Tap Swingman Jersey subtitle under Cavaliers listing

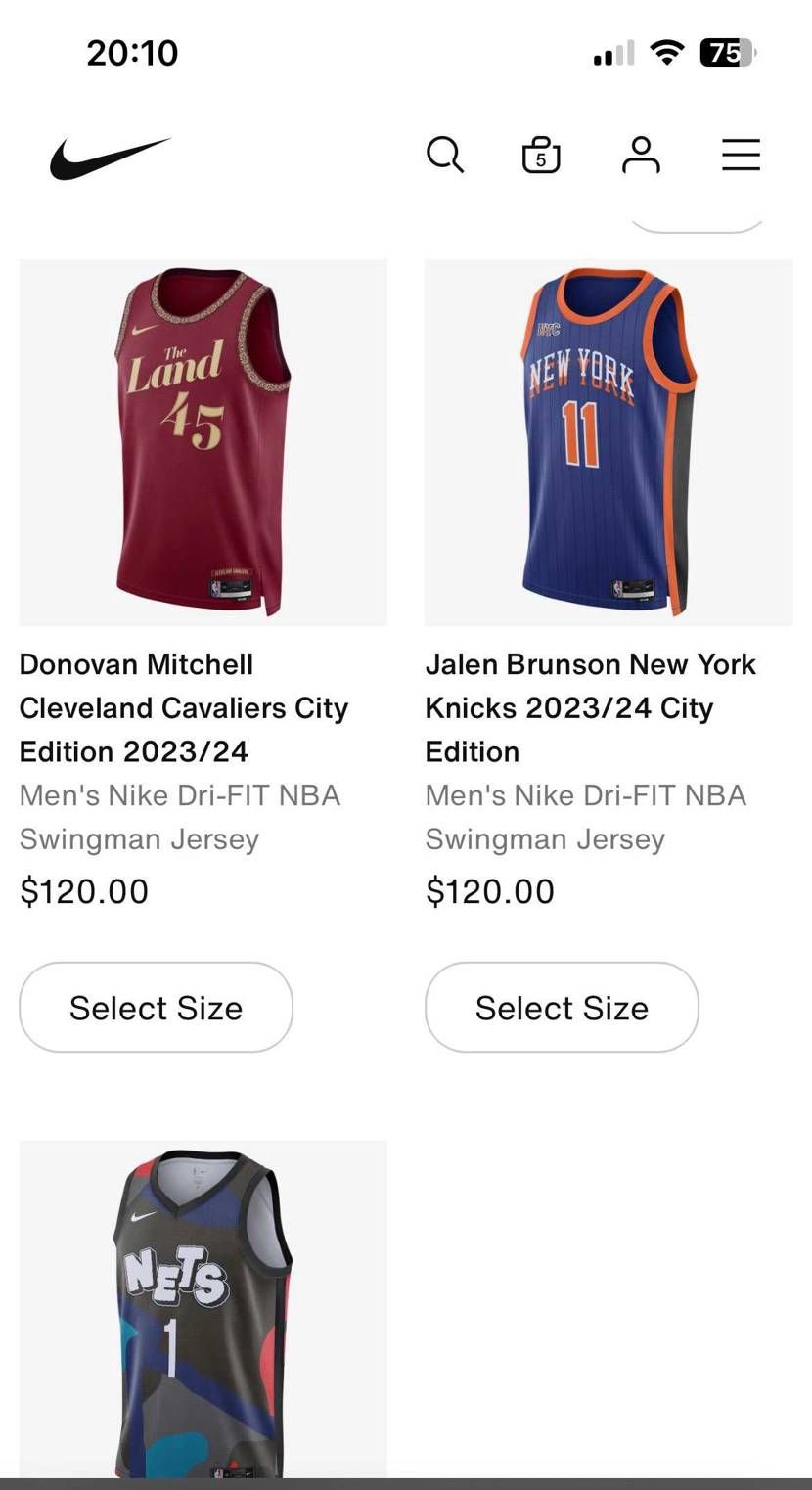[139, 839]
